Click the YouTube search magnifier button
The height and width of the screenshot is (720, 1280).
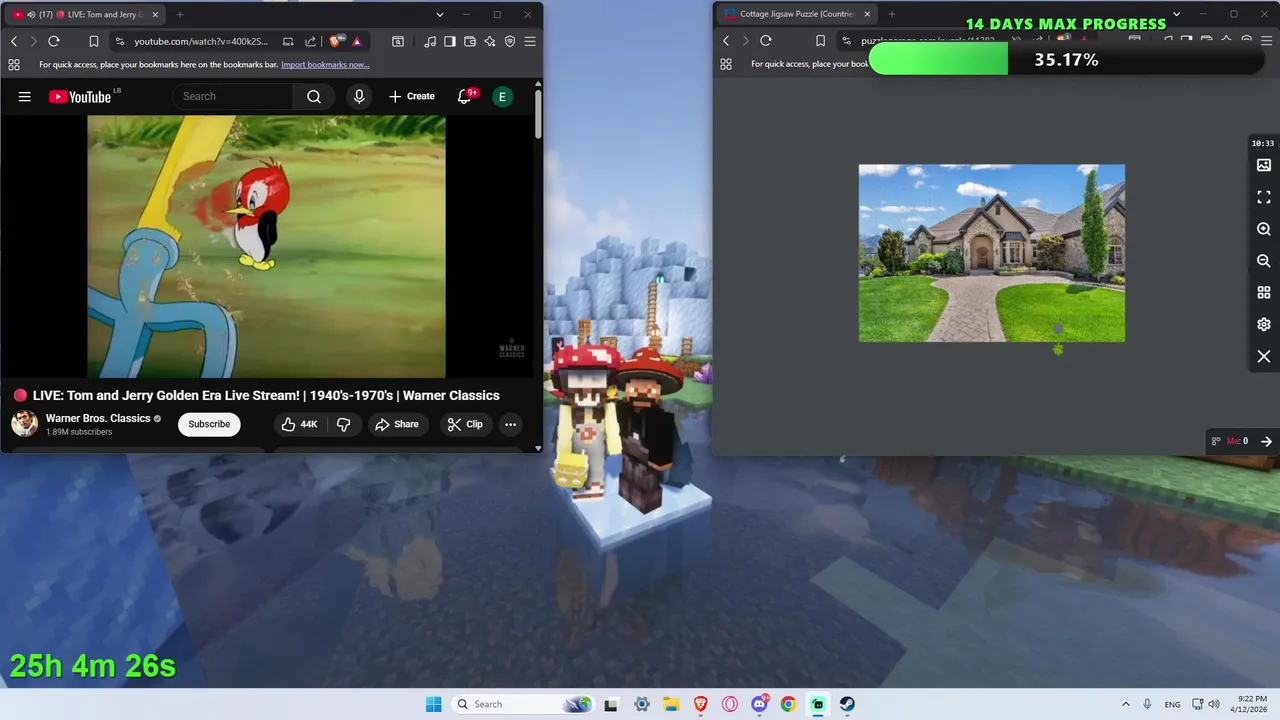pyautogui.click(x=314, y=96)
